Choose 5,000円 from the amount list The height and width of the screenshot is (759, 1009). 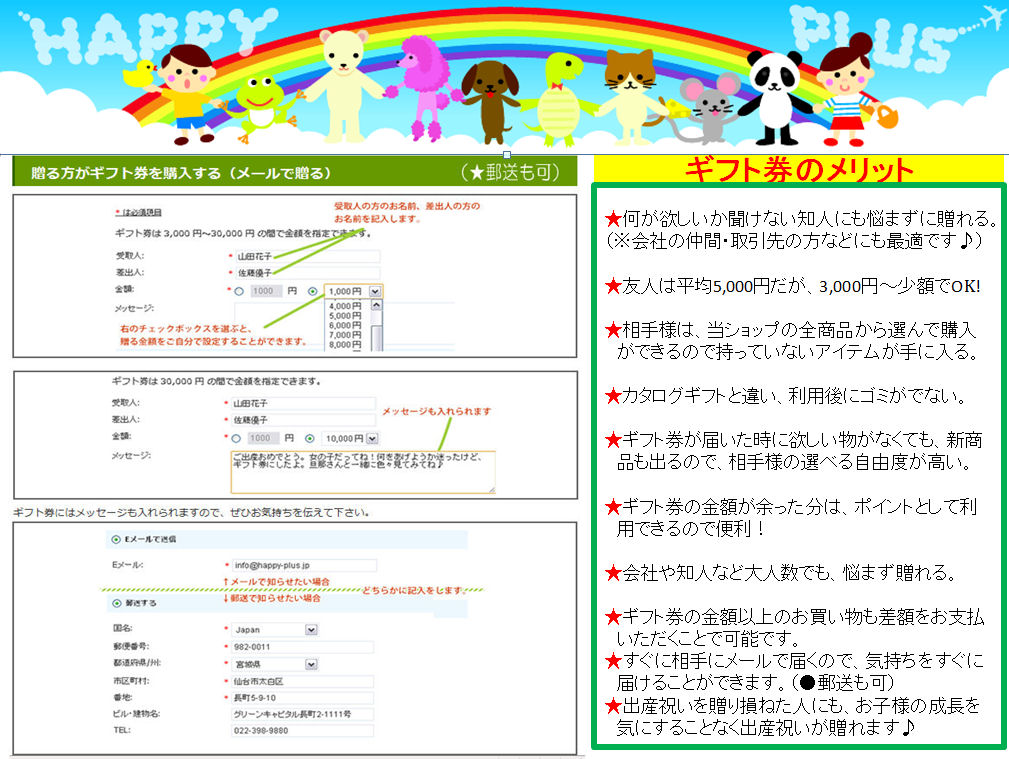tap(345, 316)
